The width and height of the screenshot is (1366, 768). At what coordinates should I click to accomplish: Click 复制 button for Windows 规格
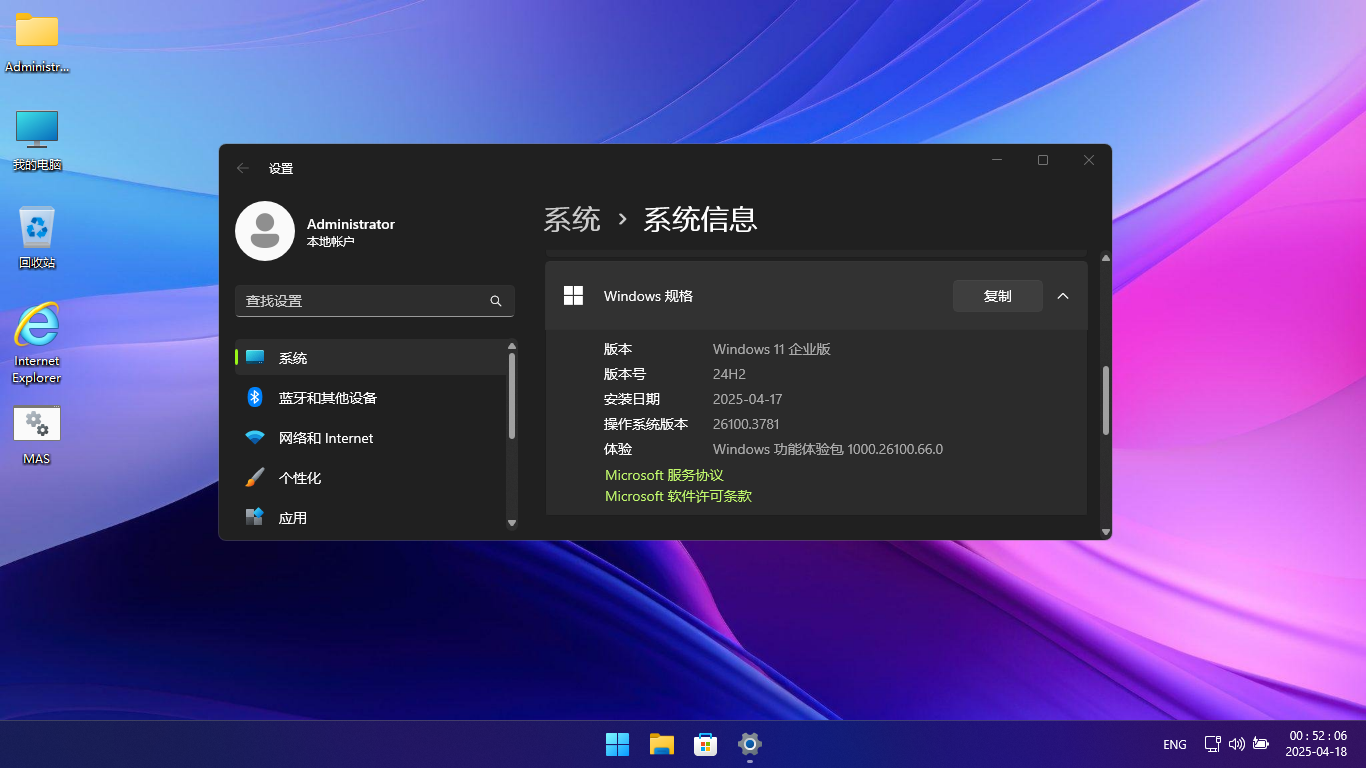[x=998, y=296]
